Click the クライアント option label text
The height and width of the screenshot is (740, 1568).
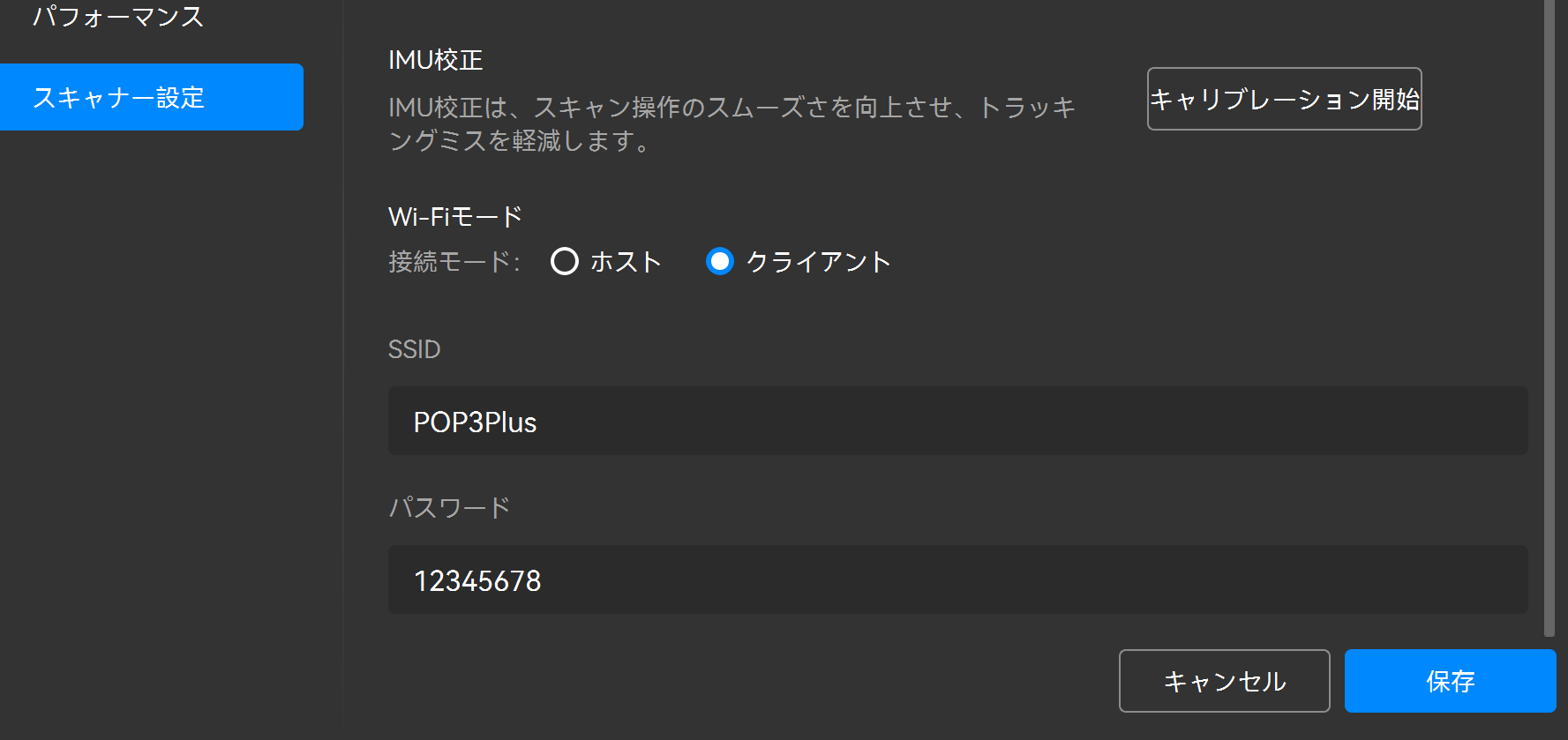(818, 262)
